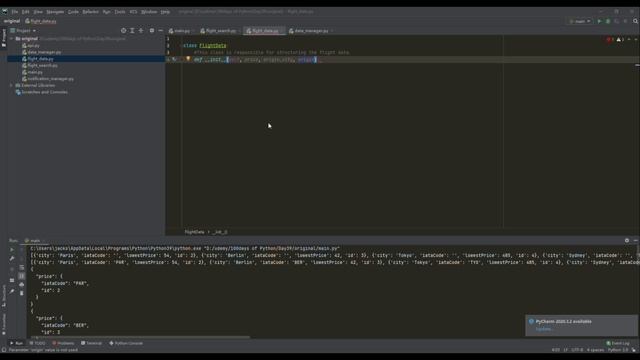The image size is (640, 360).
Task: Open the Python Console tool window
Action: pyautogui.click(x=126, y=343)
